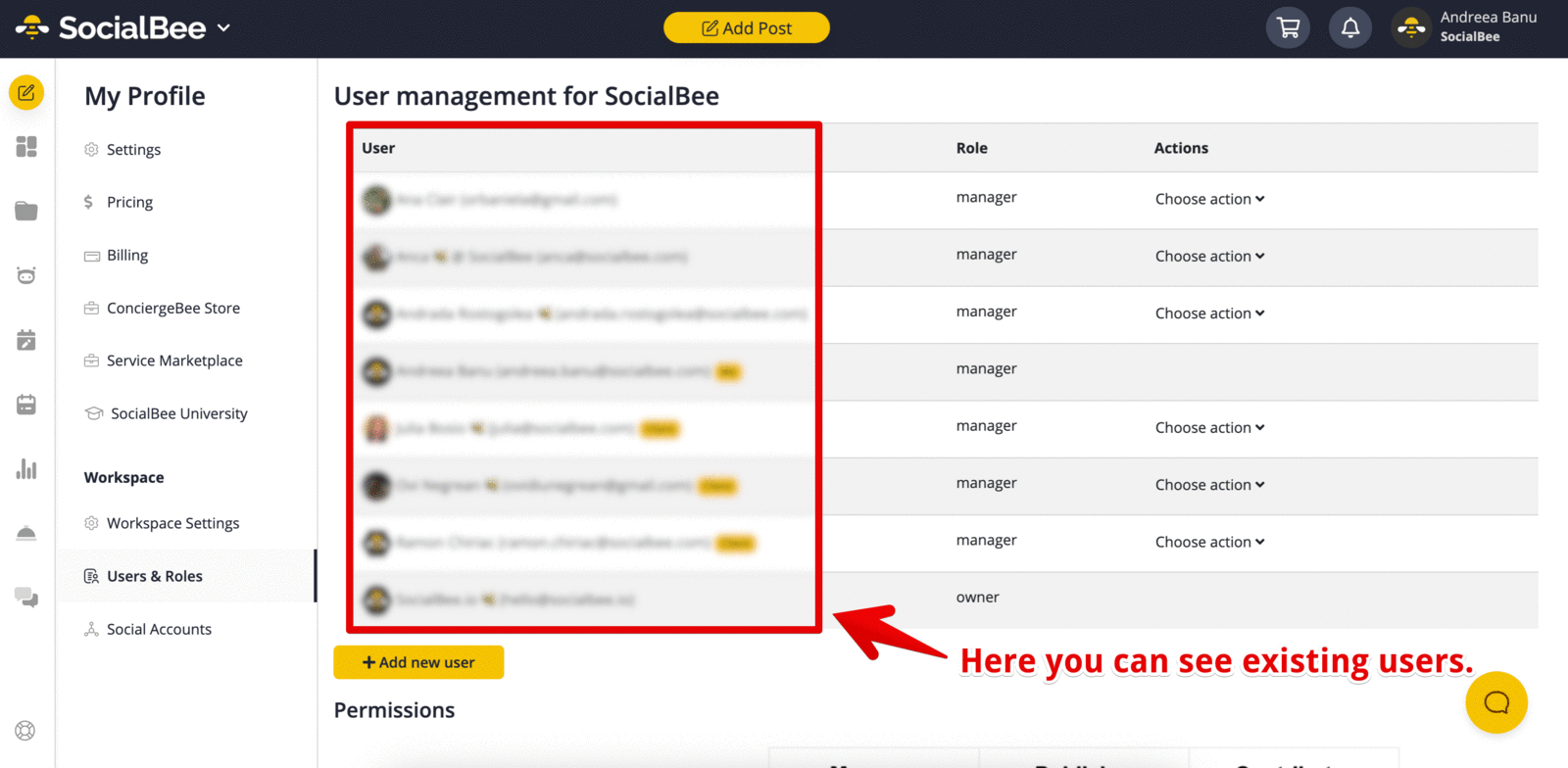The height and width of the screenshot is (768, 1568).
Task: Open the shopping cart icon
Action: [x=1289, y=27]
